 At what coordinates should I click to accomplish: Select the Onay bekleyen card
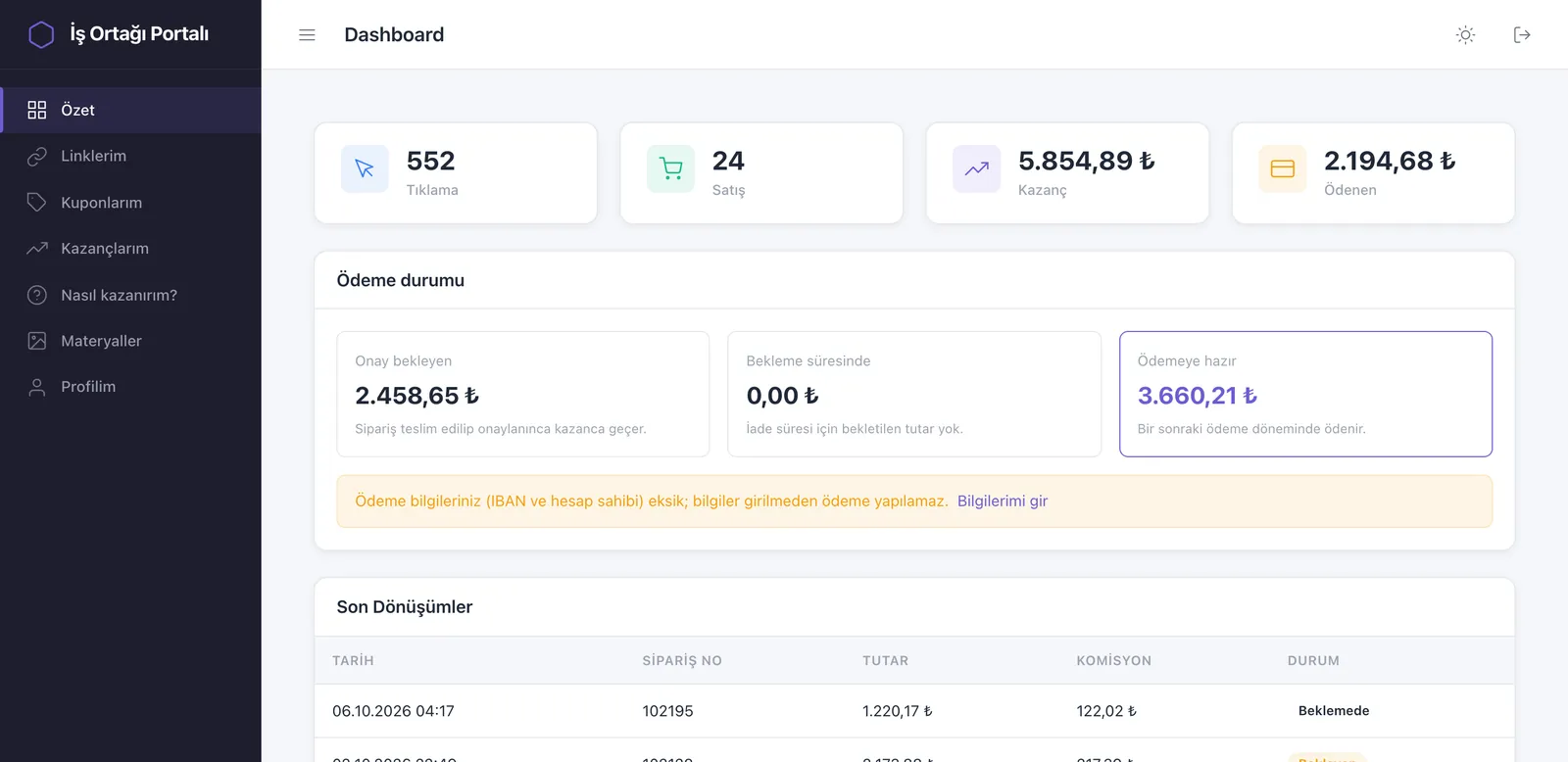pyautogui.click(x=523, y=394)
